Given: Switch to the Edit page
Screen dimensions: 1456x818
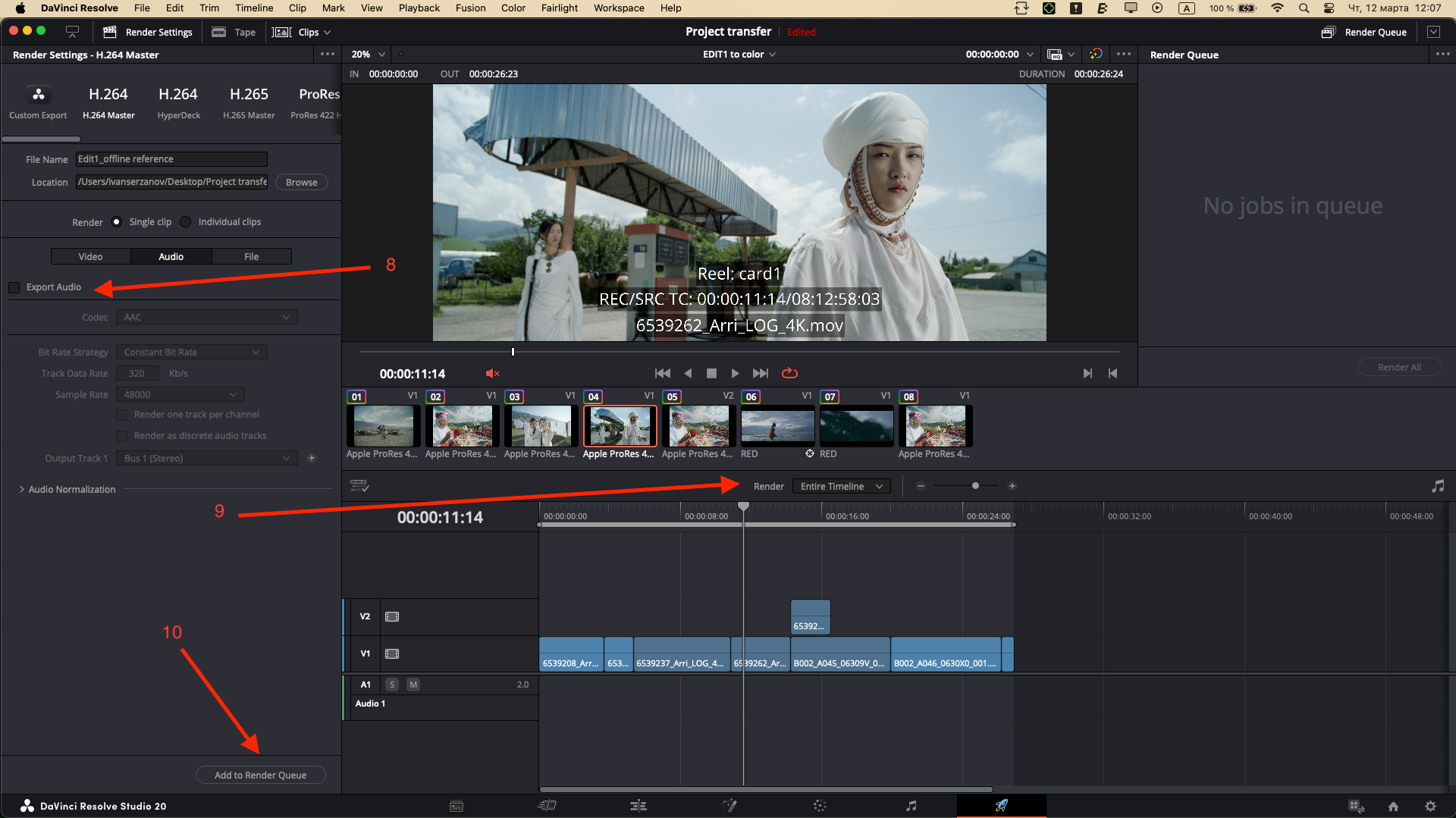Looking at the screenshot, I should point(639,806).
